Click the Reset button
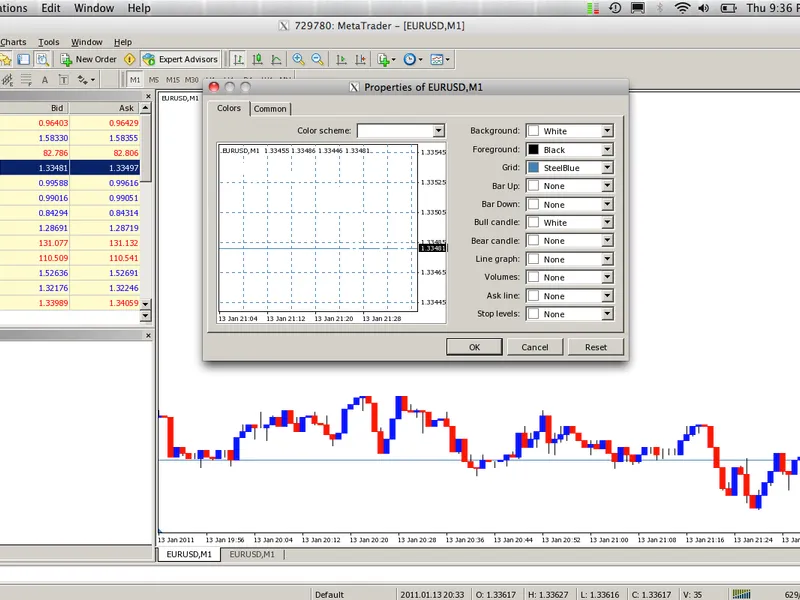This screenshot has width=800, height=600. pos(595,347)
